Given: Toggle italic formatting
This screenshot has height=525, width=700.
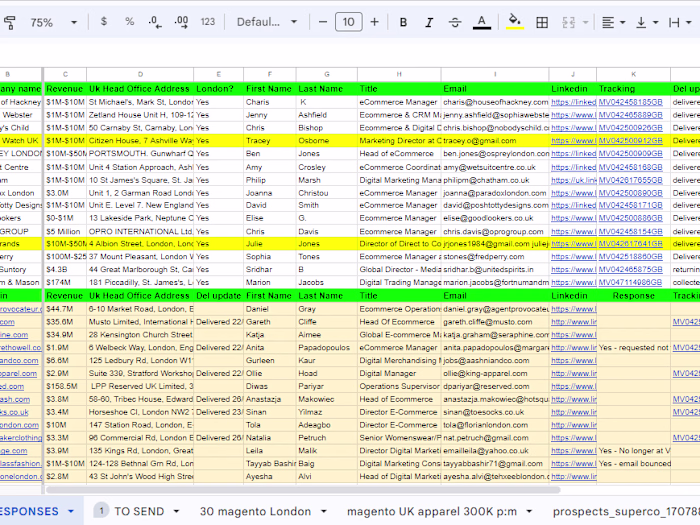Looking at the screenshot, I should [x=429, y=22].
